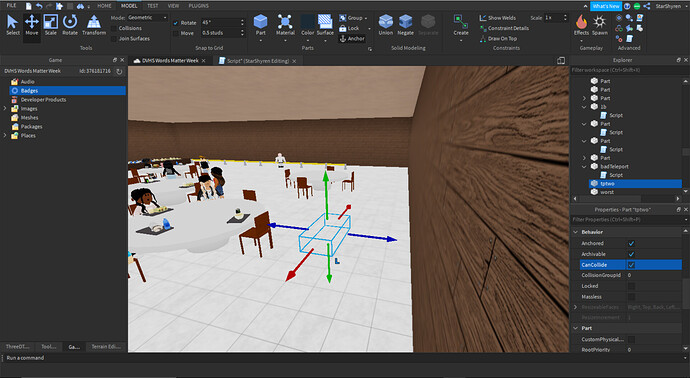
Task: Switch to the HOME ribbon tab
Action: [104, 6]
